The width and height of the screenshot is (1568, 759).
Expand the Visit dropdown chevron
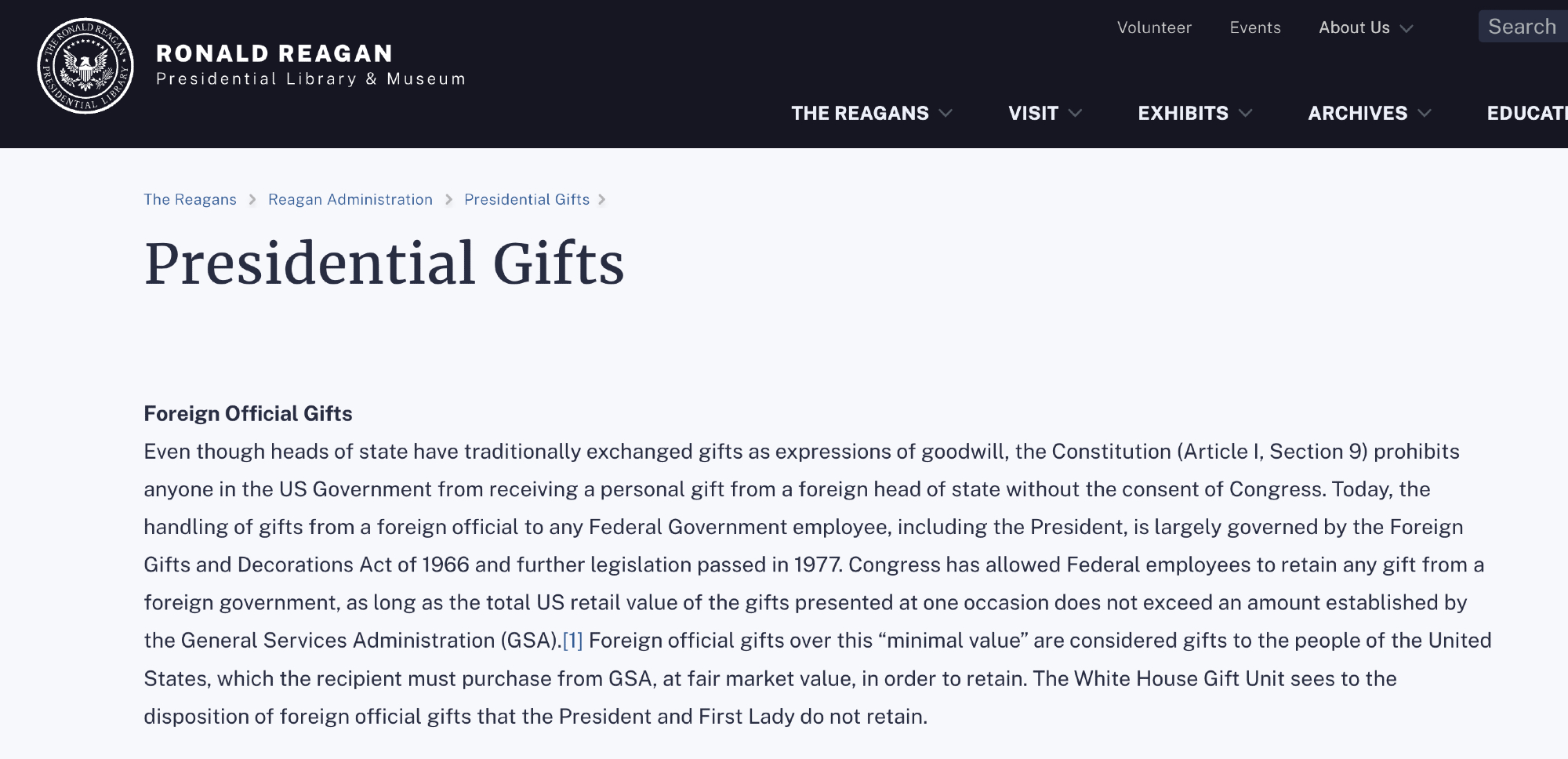(1076, 113)
